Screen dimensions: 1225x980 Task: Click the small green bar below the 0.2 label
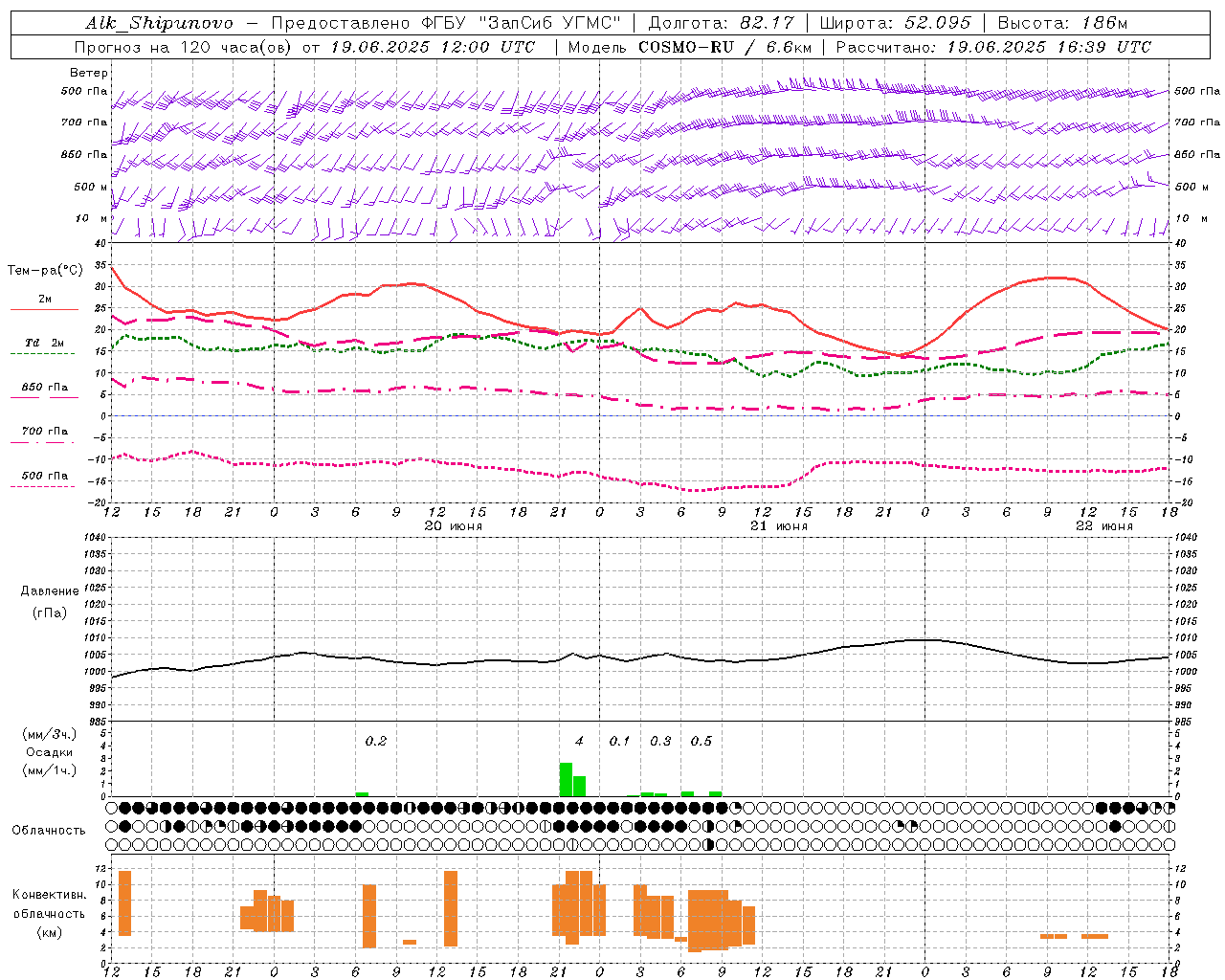pyautogui.click(x=362, y=793)
